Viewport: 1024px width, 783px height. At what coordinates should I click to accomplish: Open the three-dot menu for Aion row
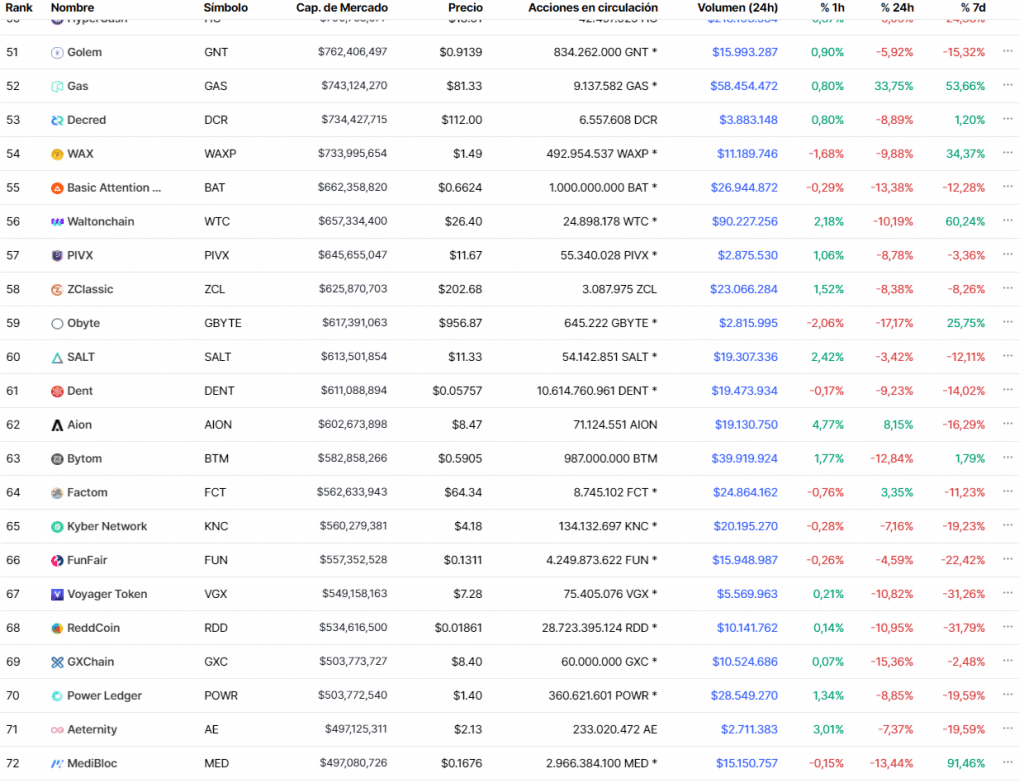(1008, 424)
